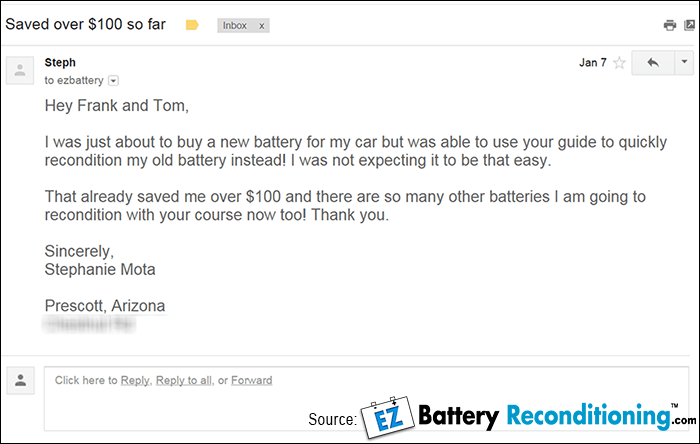Open the More options dropdown beside reply

683,63
